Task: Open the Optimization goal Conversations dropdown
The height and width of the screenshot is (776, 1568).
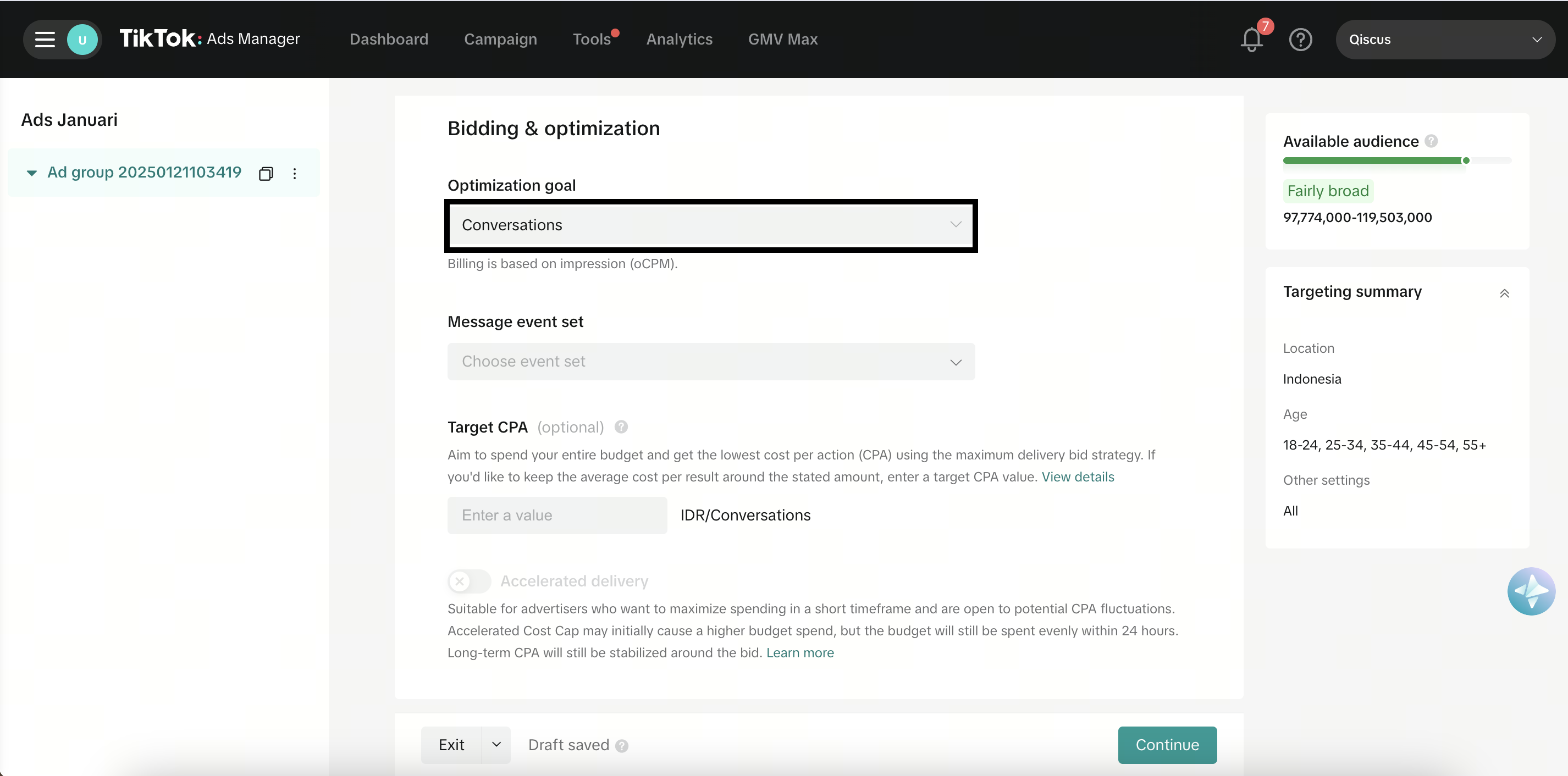Action: [711, 225]
